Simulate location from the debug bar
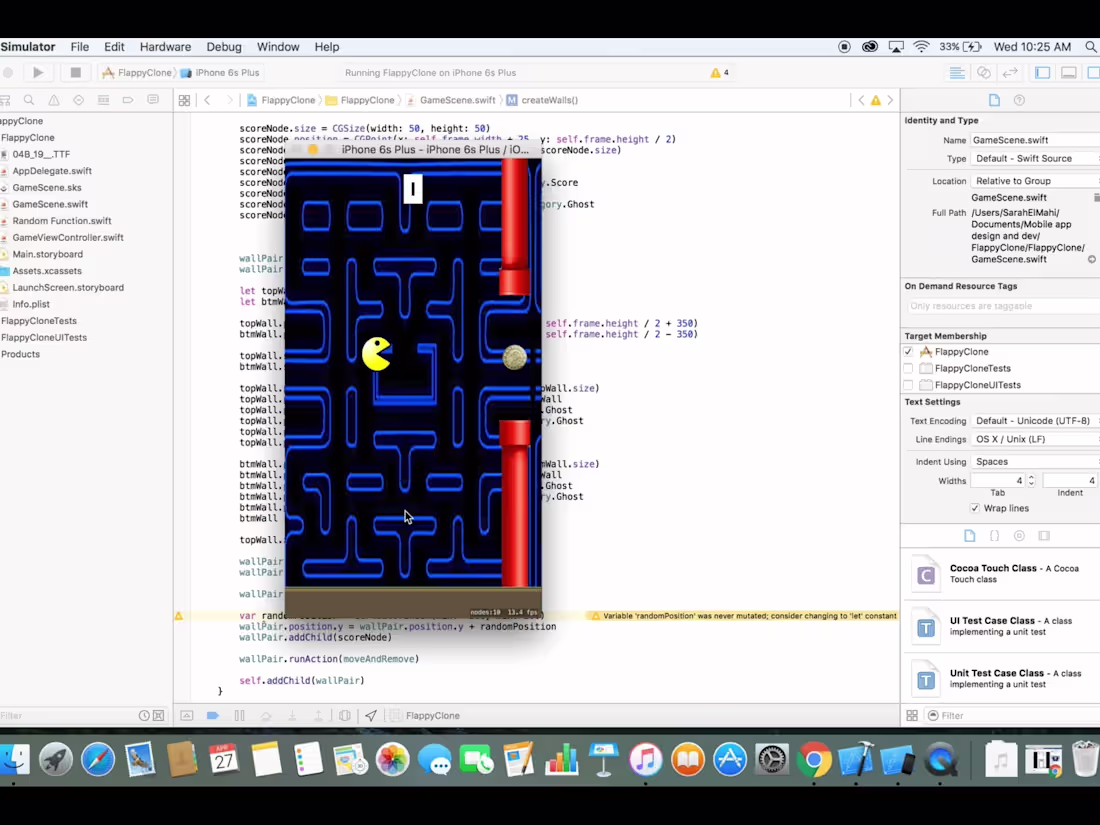 (x=371, y=715)
